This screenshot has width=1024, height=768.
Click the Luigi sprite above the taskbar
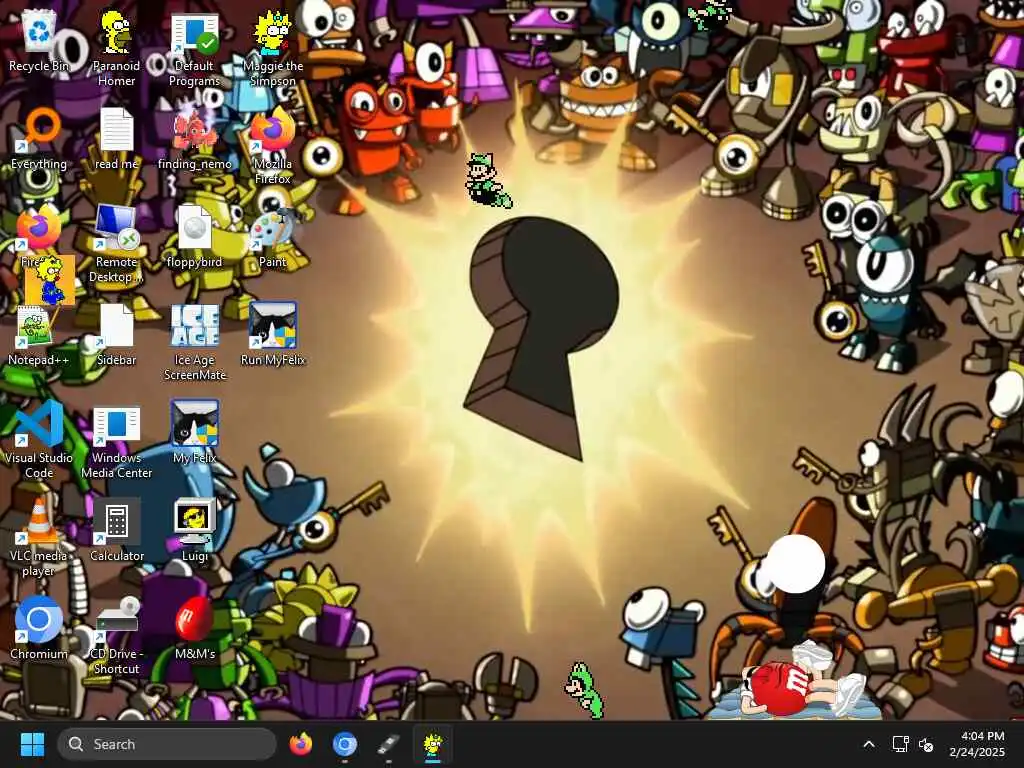[584, 690]
